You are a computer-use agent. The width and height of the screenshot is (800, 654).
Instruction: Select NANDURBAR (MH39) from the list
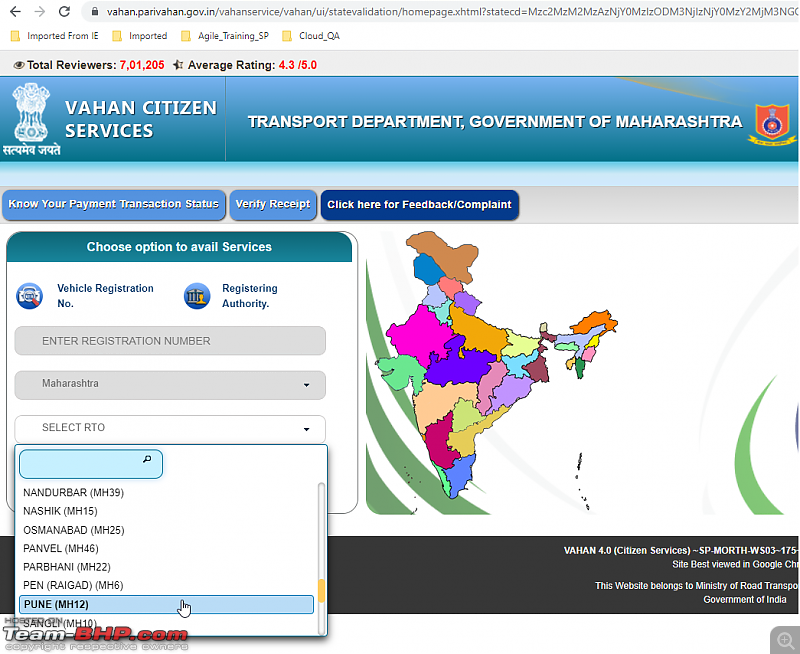(166, 493)
